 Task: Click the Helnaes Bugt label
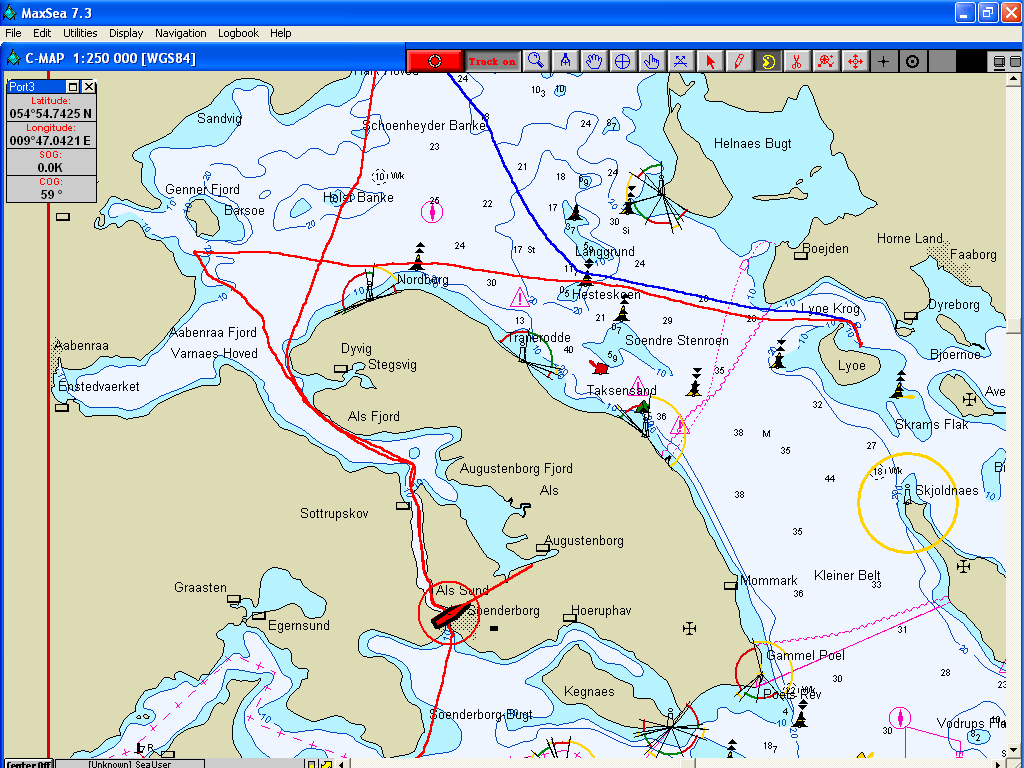(752, 144)
